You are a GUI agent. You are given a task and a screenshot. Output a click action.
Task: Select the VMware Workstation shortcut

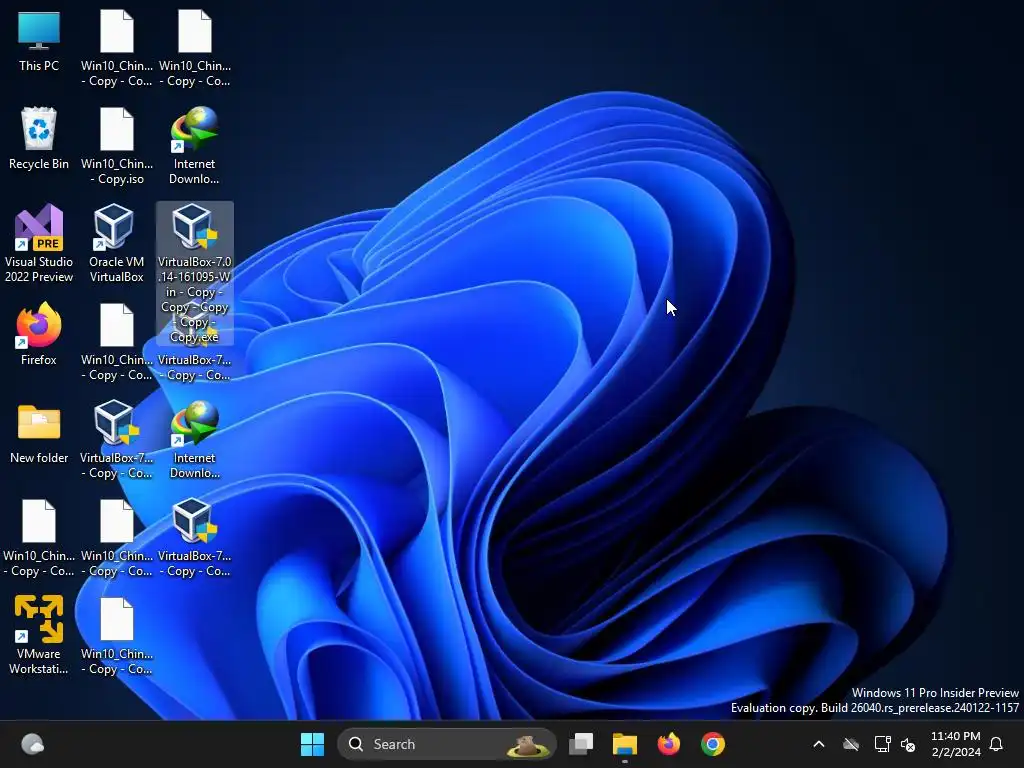(x=39, y=635)
